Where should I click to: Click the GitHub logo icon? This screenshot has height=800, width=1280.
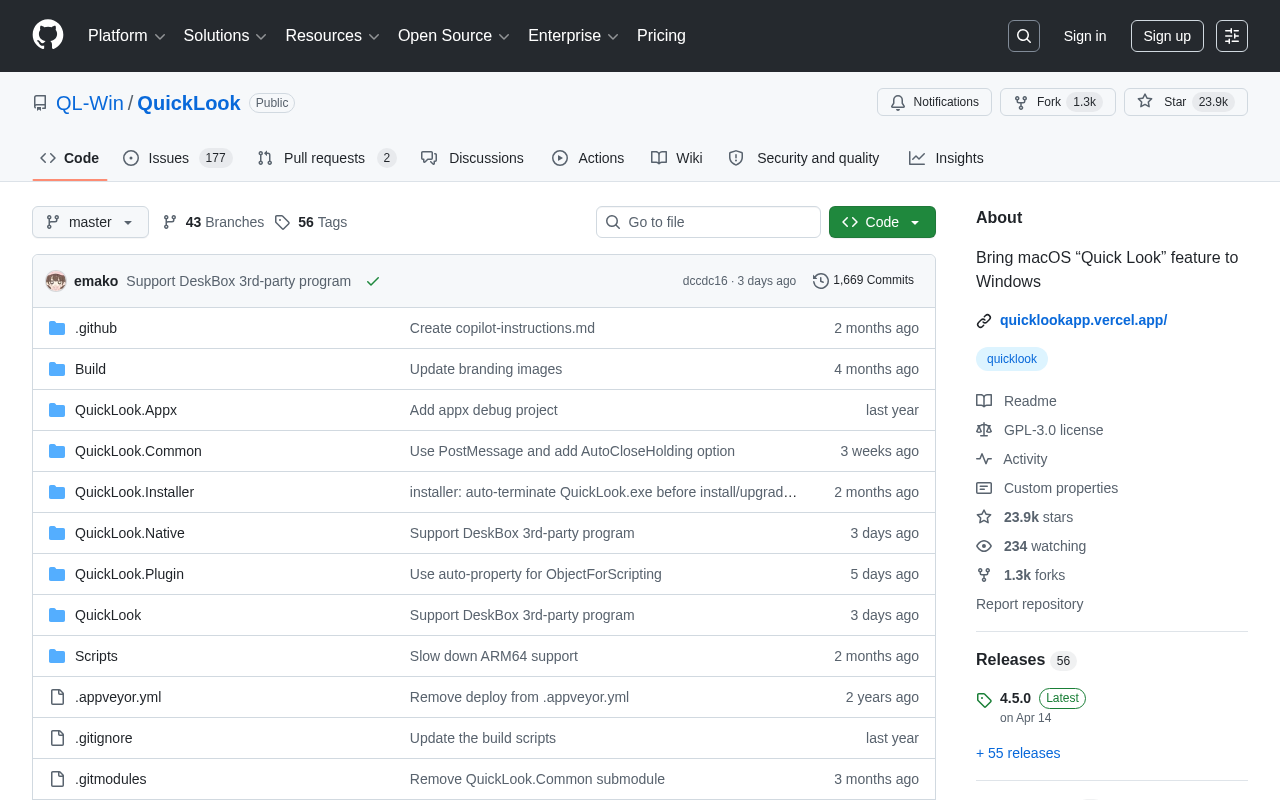tap(48, 35)
